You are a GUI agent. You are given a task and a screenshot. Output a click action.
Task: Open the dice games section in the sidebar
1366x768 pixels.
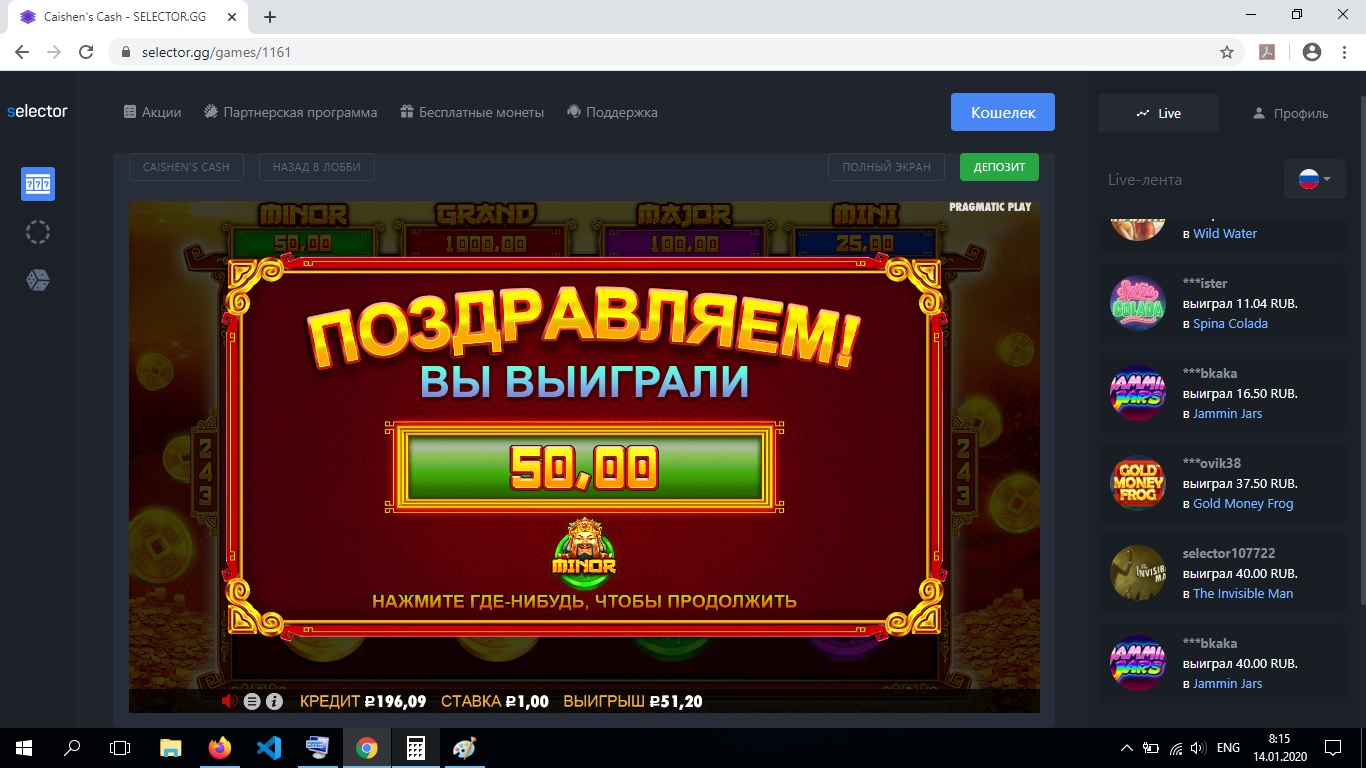(38, 280)
